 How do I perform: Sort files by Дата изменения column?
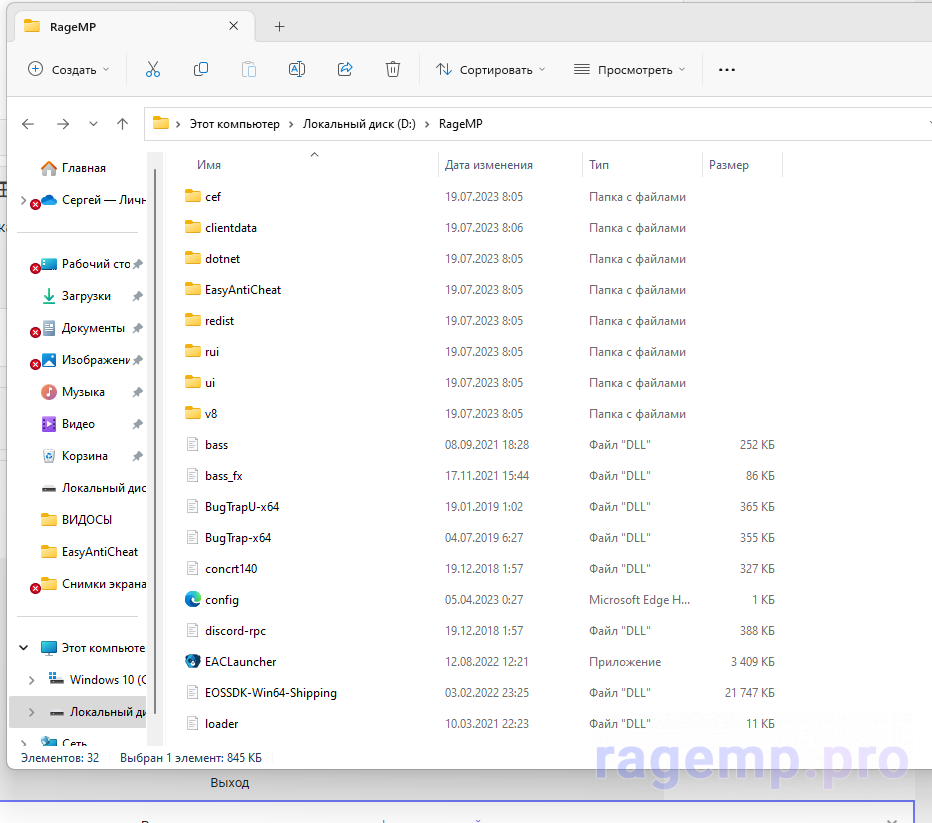pos(489,165)
